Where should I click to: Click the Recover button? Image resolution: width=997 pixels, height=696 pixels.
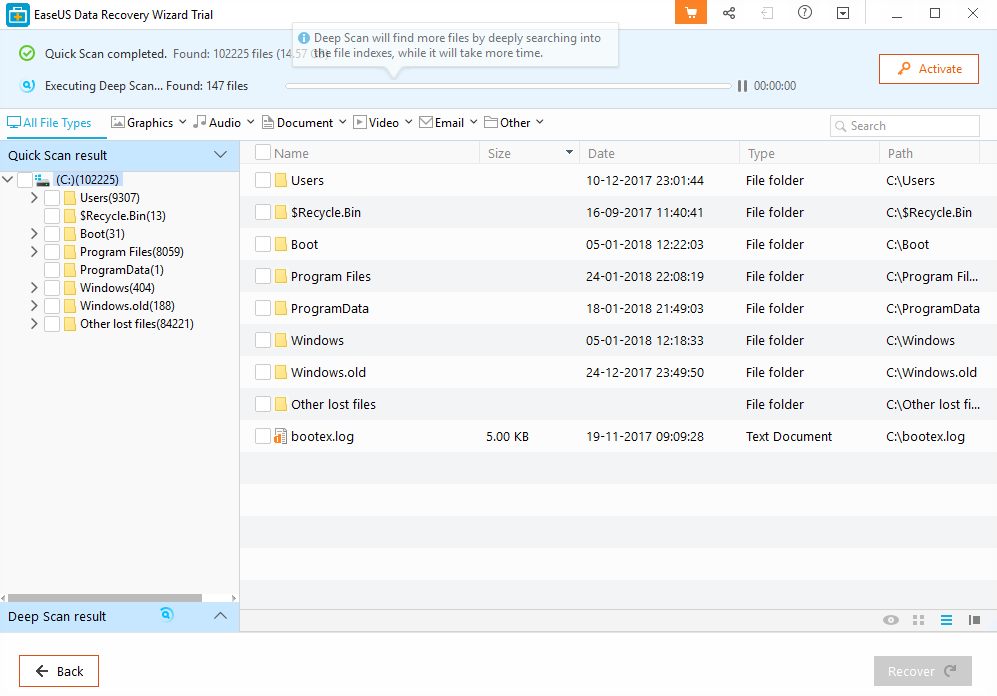point(923,671)
